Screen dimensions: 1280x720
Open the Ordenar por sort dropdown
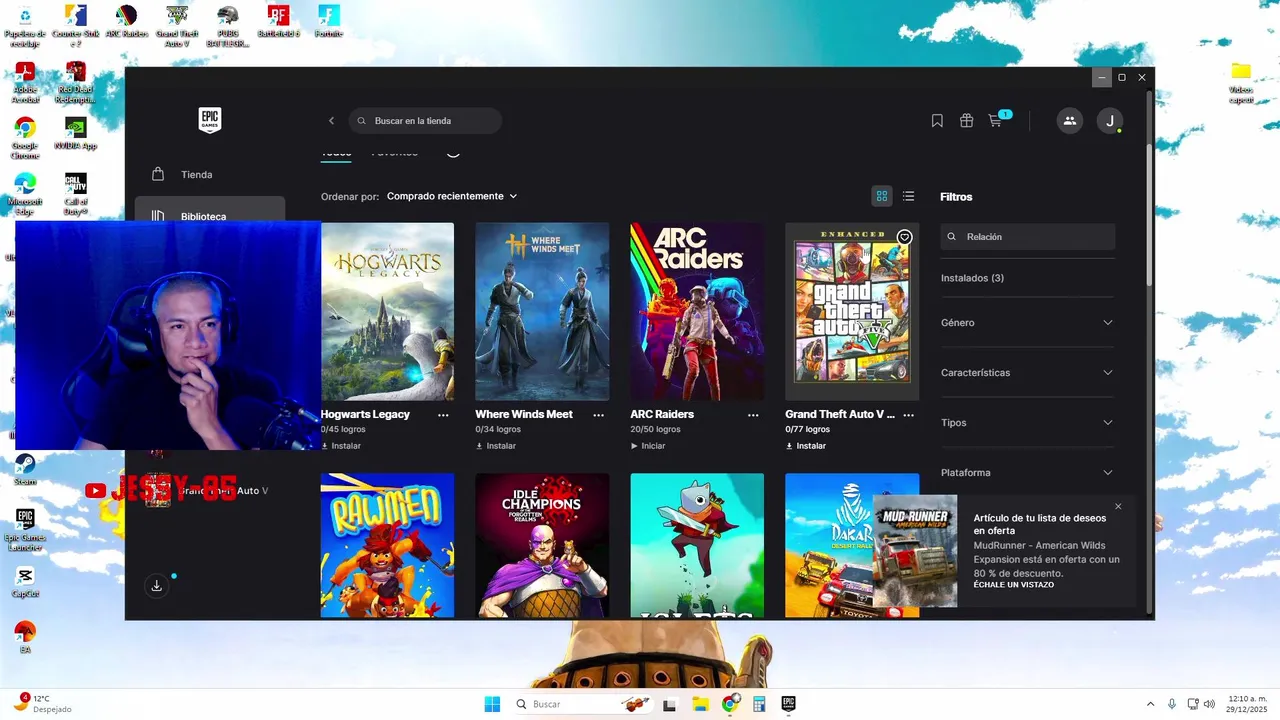click(452, 196)
